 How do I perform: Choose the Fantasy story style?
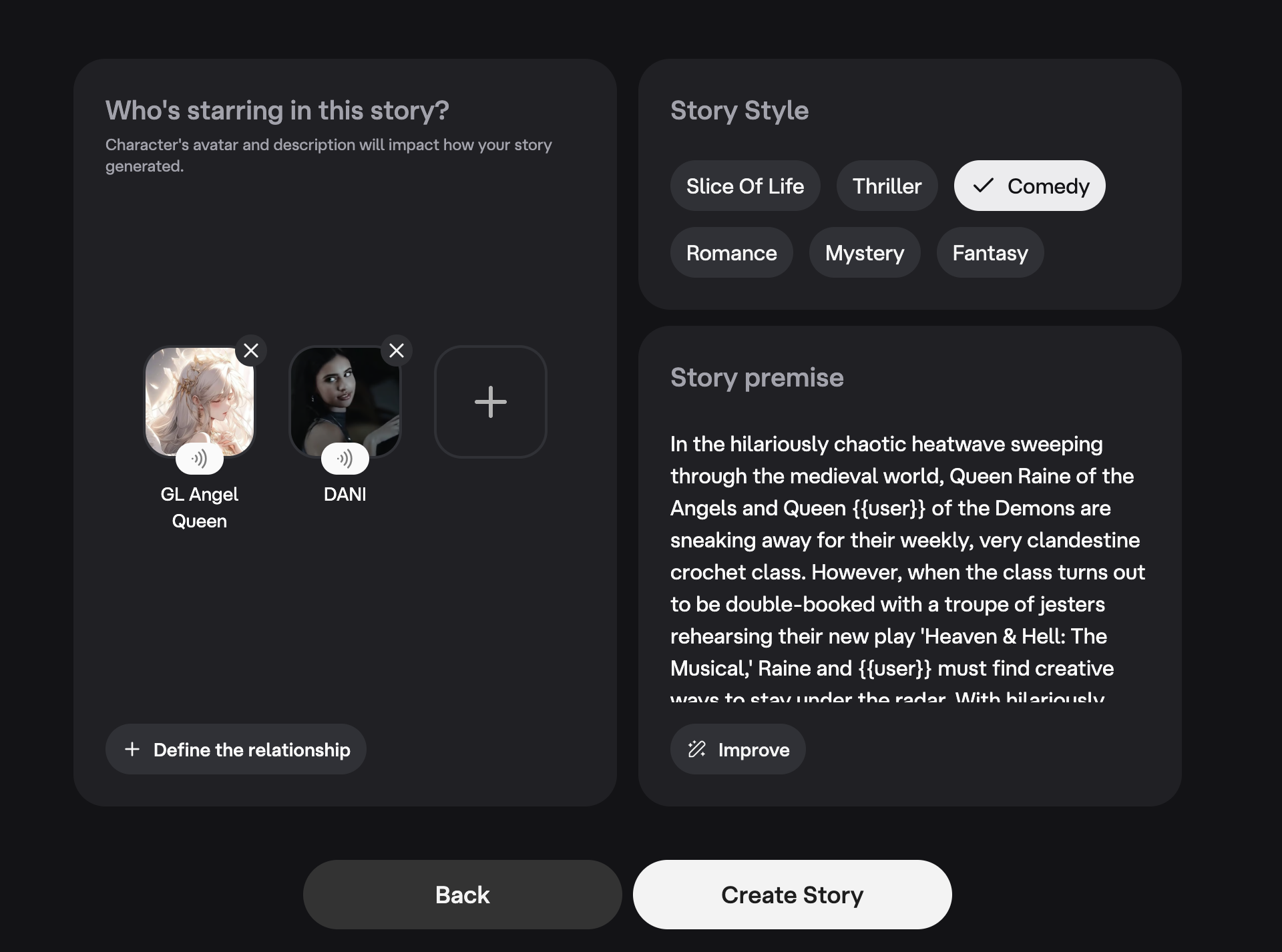[990, 252]
